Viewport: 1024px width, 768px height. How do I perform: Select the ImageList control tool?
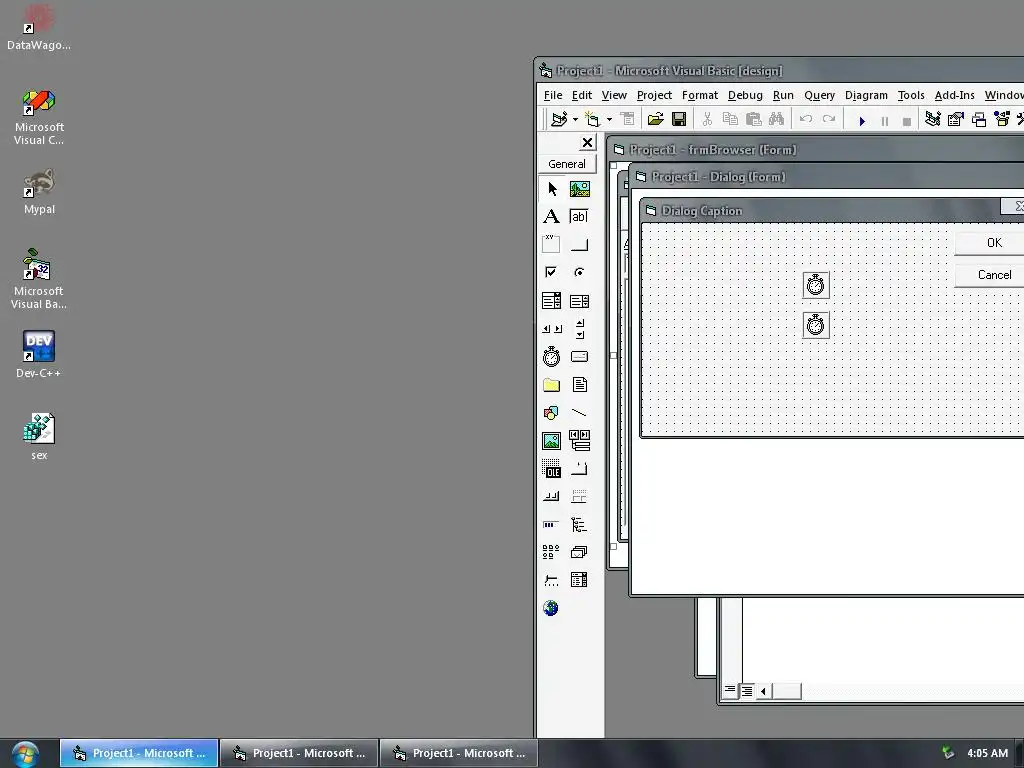pos(579,552)
